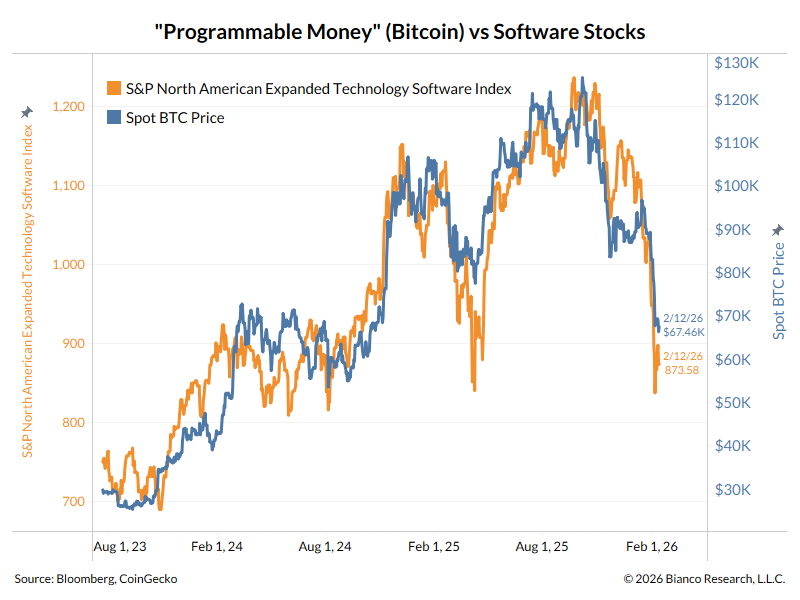Click the 2/12/26 $67.46K data label
This screenshot has height=600, width=800.
click(684, 325)
